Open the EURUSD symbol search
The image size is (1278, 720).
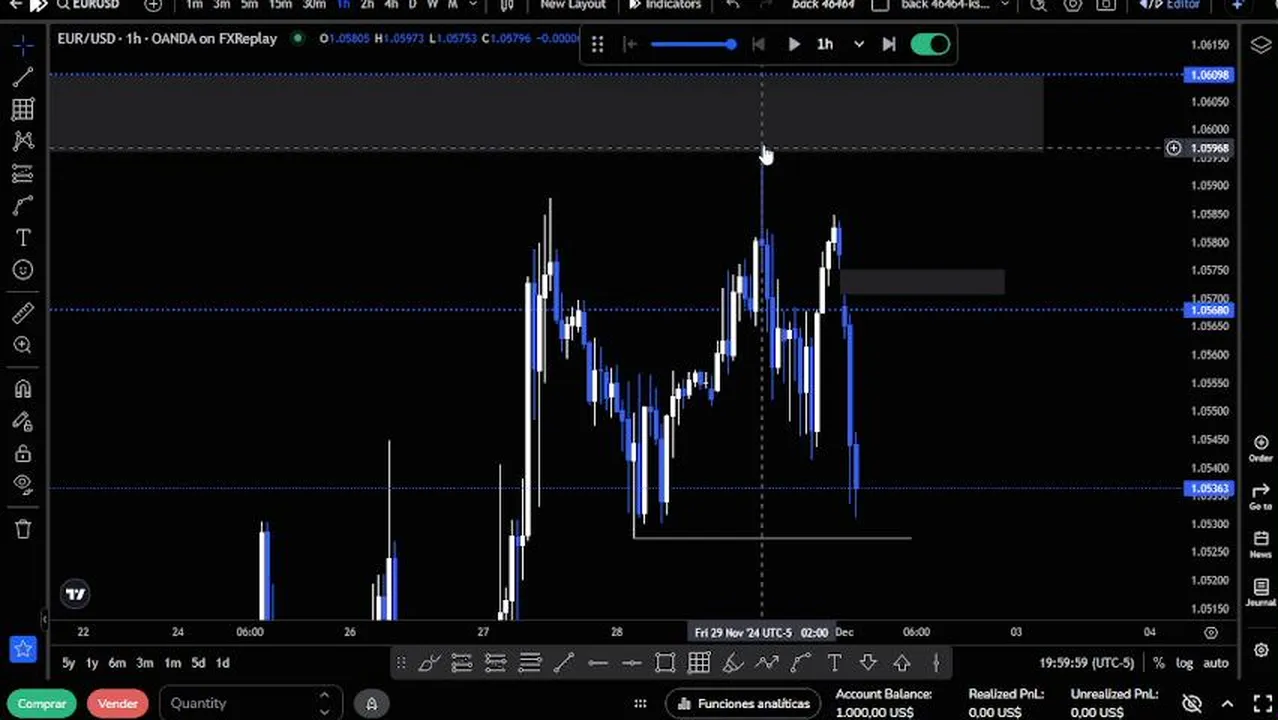point(88,5)
